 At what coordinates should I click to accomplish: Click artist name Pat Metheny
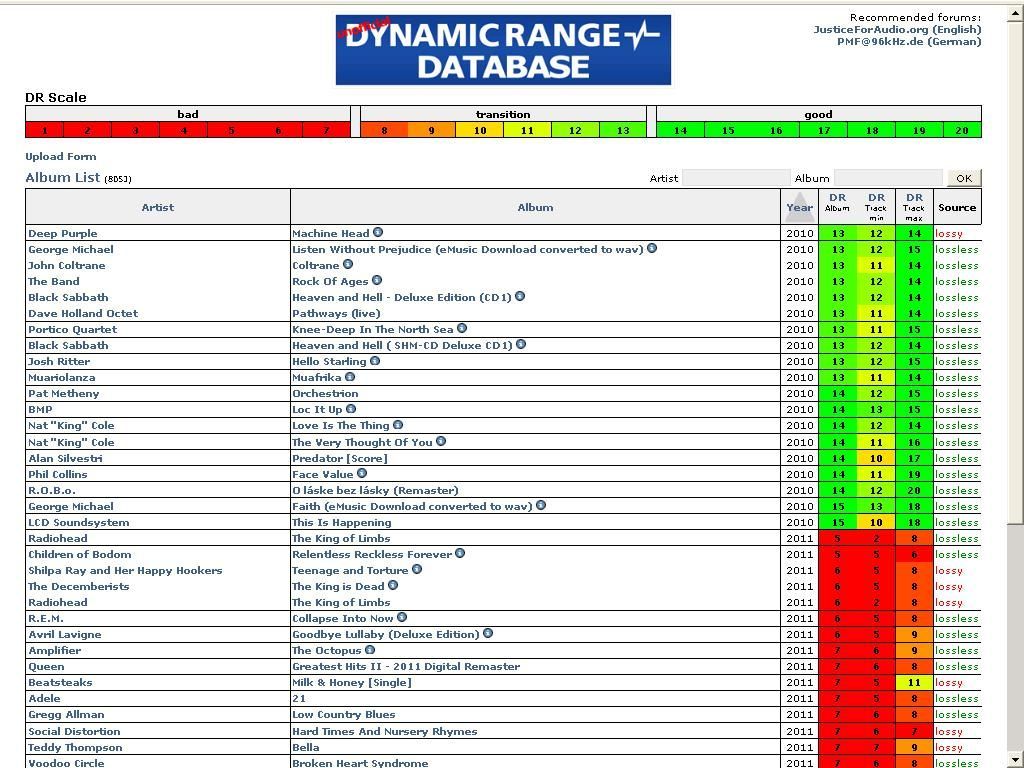coord(63,394)
